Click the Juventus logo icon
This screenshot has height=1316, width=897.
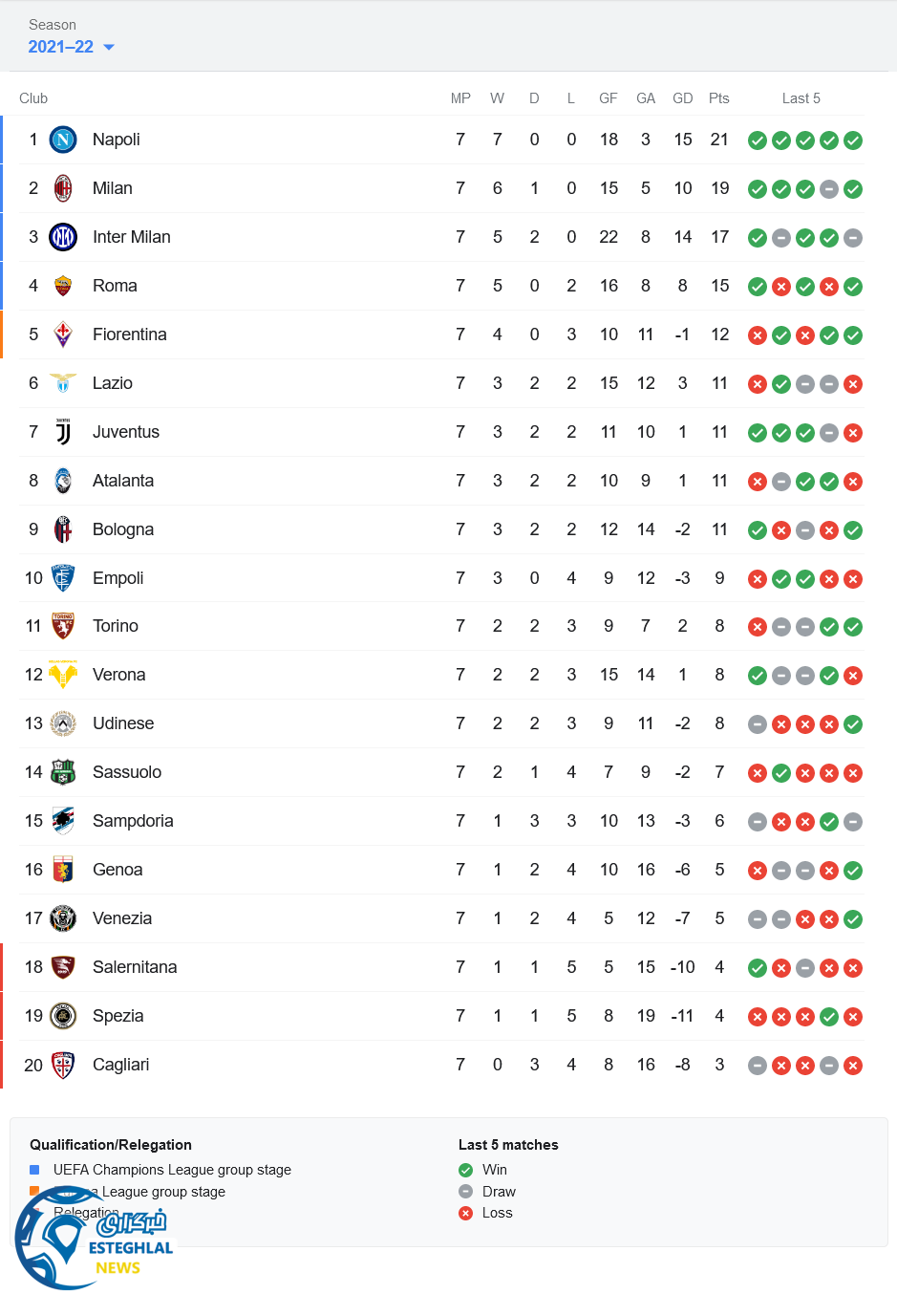point(63,432)
